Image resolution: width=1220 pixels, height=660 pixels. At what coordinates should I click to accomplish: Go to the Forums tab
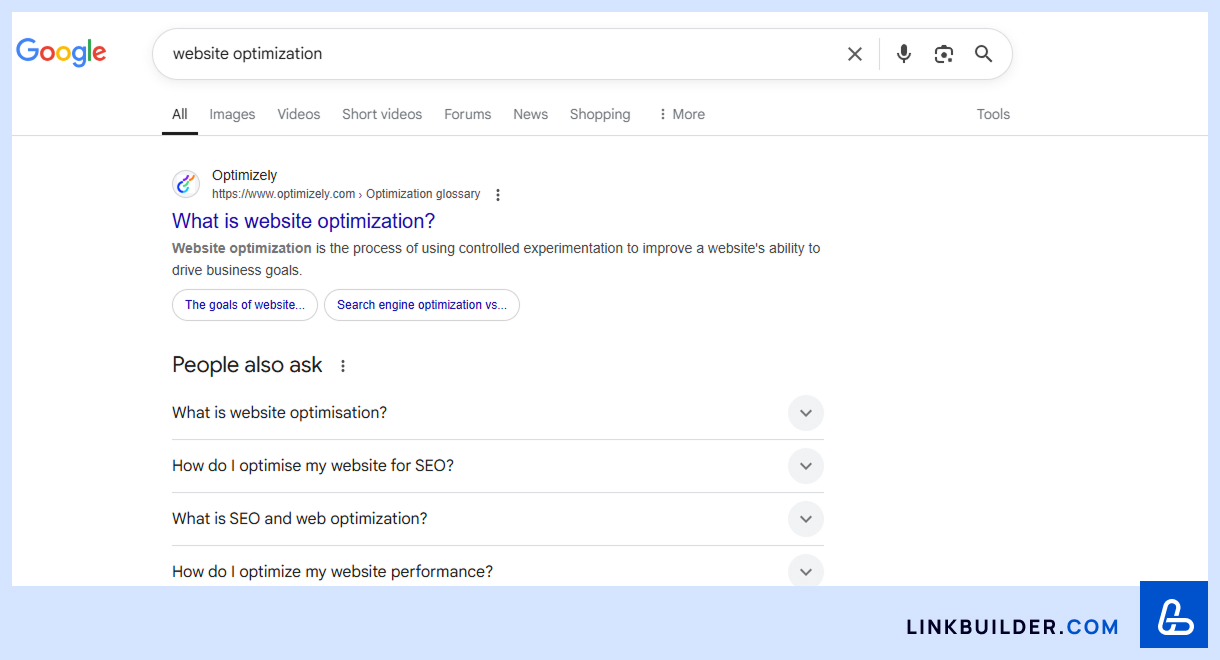pyautogui.click(x=468, y=114)
